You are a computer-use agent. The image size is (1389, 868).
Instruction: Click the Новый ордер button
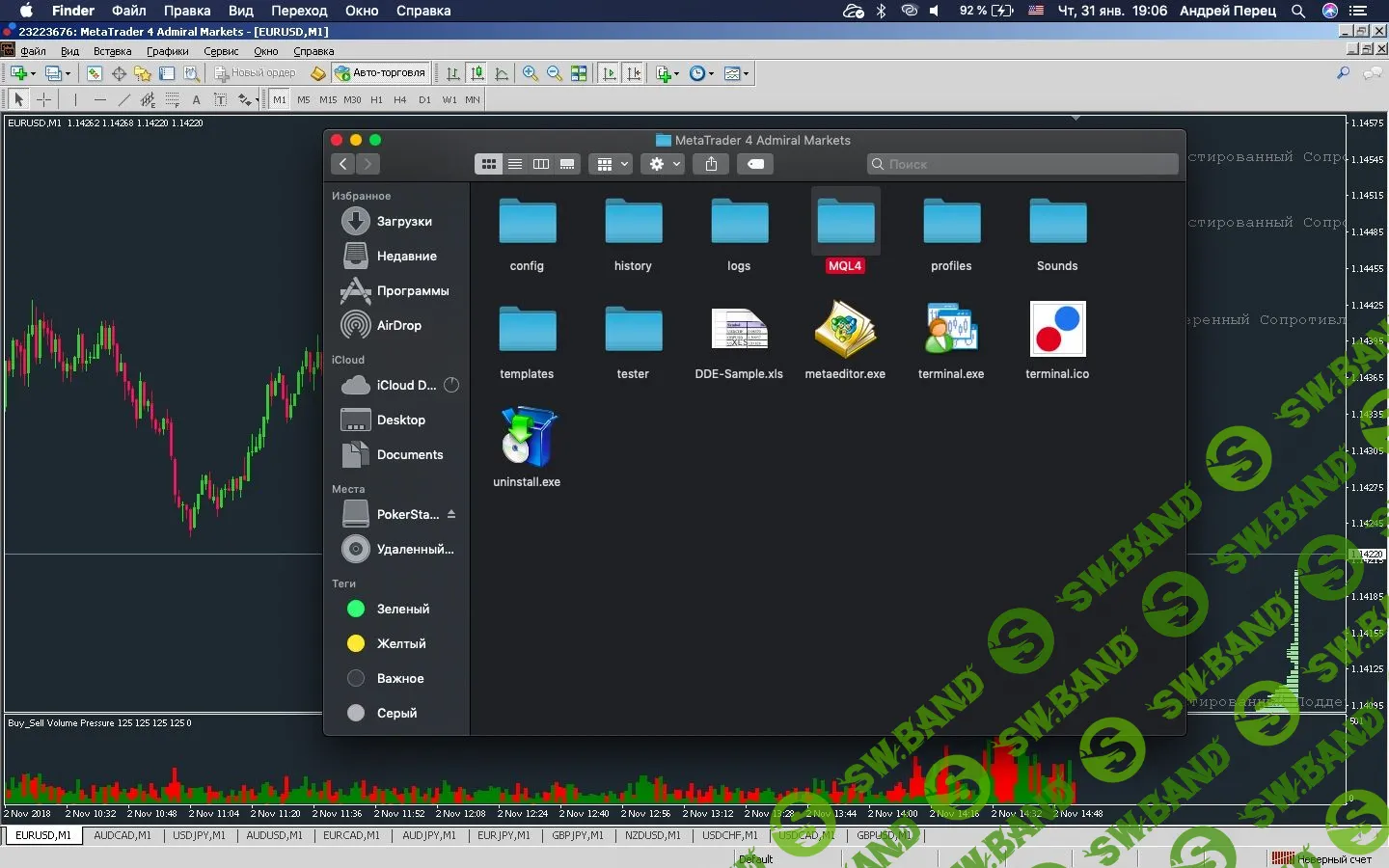255,73
